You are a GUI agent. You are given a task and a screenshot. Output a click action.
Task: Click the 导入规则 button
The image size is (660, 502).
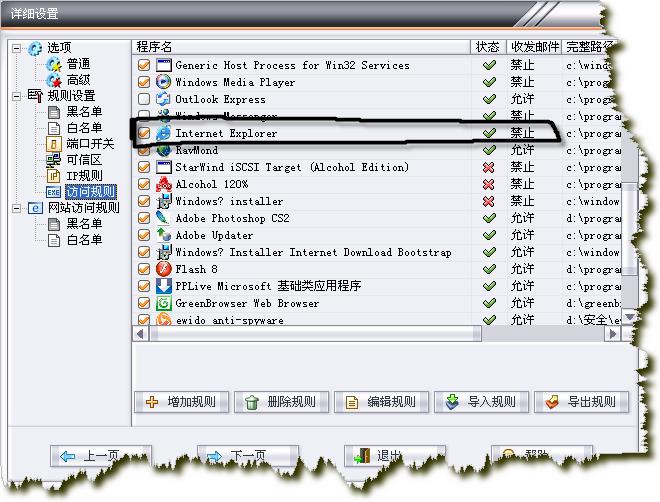click(x=482, y=402)
